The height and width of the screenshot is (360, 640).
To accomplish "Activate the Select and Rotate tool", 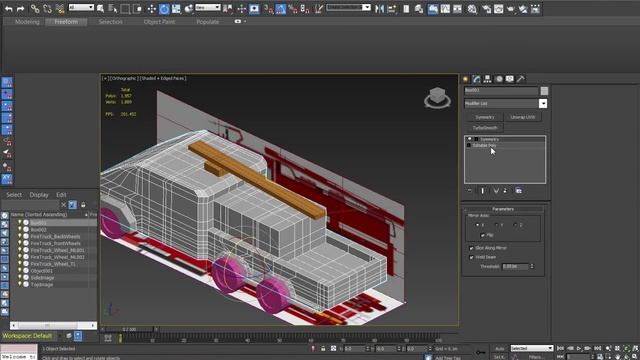I will (x=164, y=9).
